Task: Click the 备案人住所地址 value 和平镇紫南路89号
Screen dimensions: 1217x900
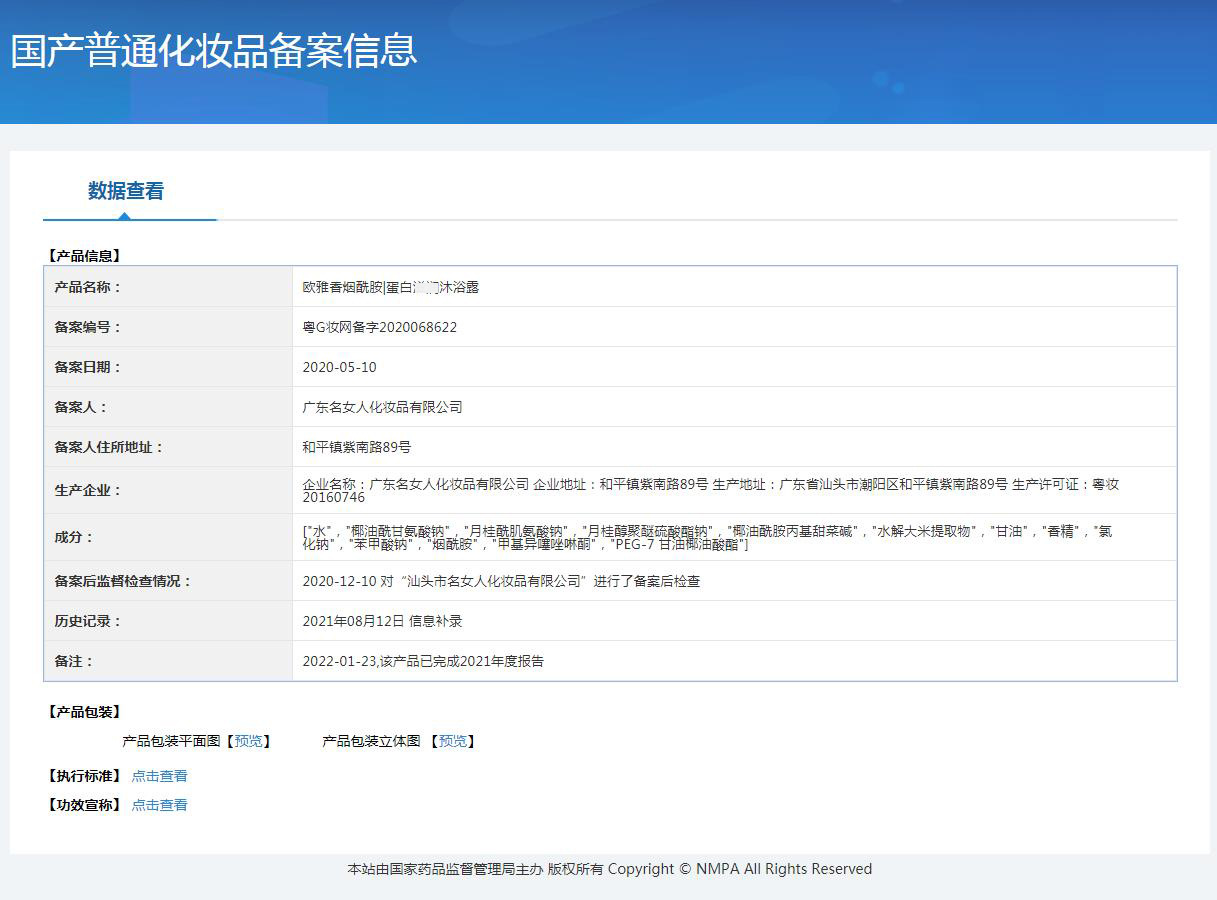Action: click(x=356, y=447)
